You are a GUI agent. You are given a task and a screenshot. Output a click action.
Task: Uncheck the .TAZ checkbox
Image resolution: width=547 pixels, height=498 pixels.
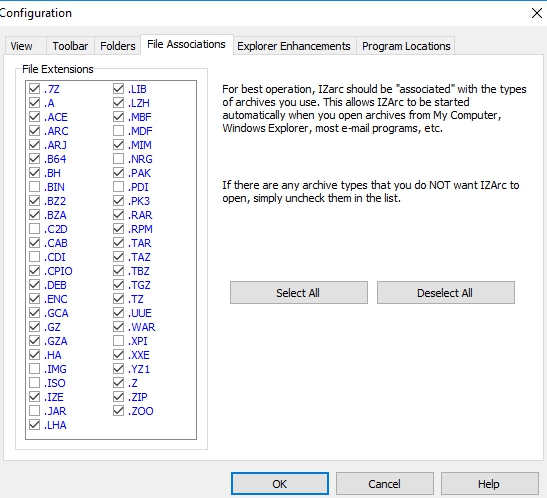point(119,257)
